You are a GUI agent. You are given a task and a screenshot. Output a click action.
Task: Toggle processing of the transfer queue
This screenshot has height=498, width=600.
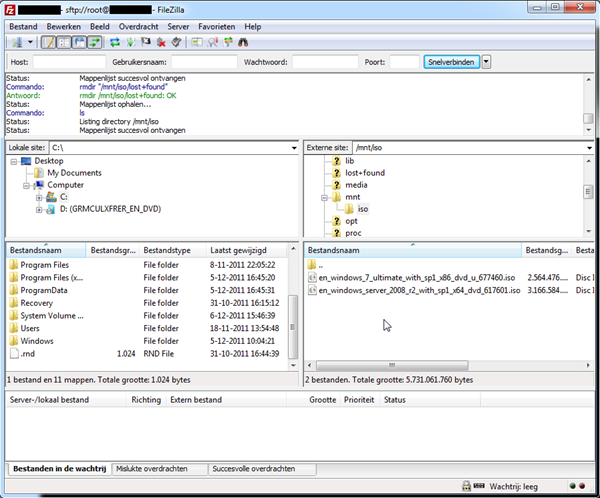tap(130, 42)
